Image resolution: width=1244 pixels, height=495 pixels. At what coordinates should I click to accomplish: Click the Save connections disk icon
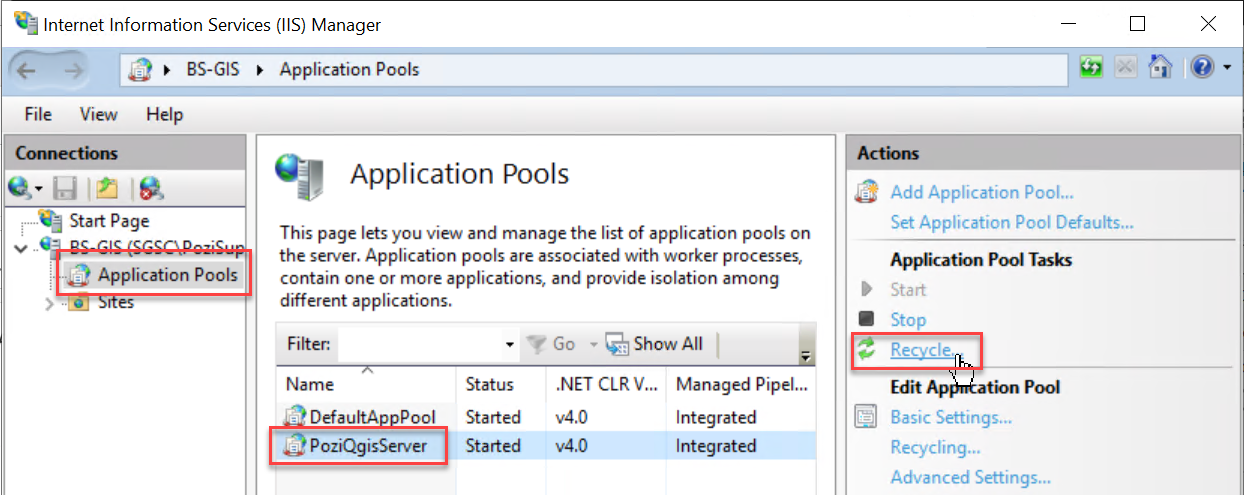tap(65, 187)
